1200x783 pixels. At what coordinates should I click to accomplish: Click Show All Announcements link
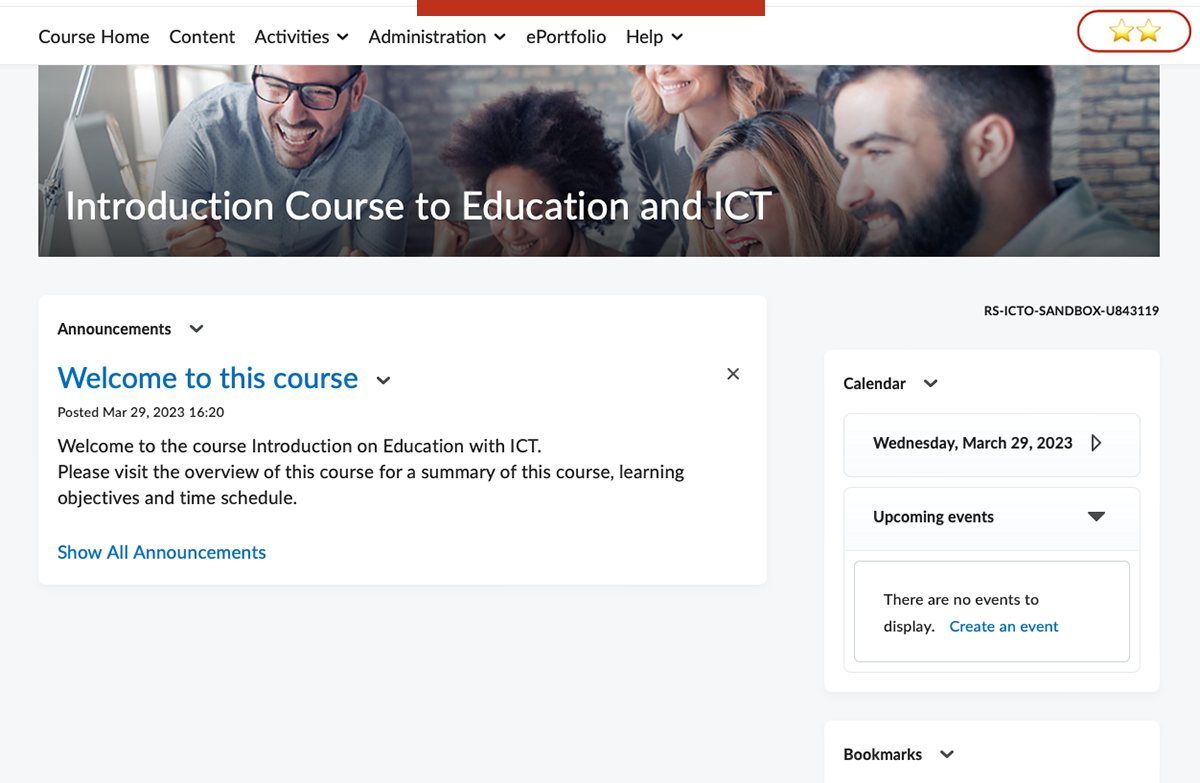click(x=162, y=552)
